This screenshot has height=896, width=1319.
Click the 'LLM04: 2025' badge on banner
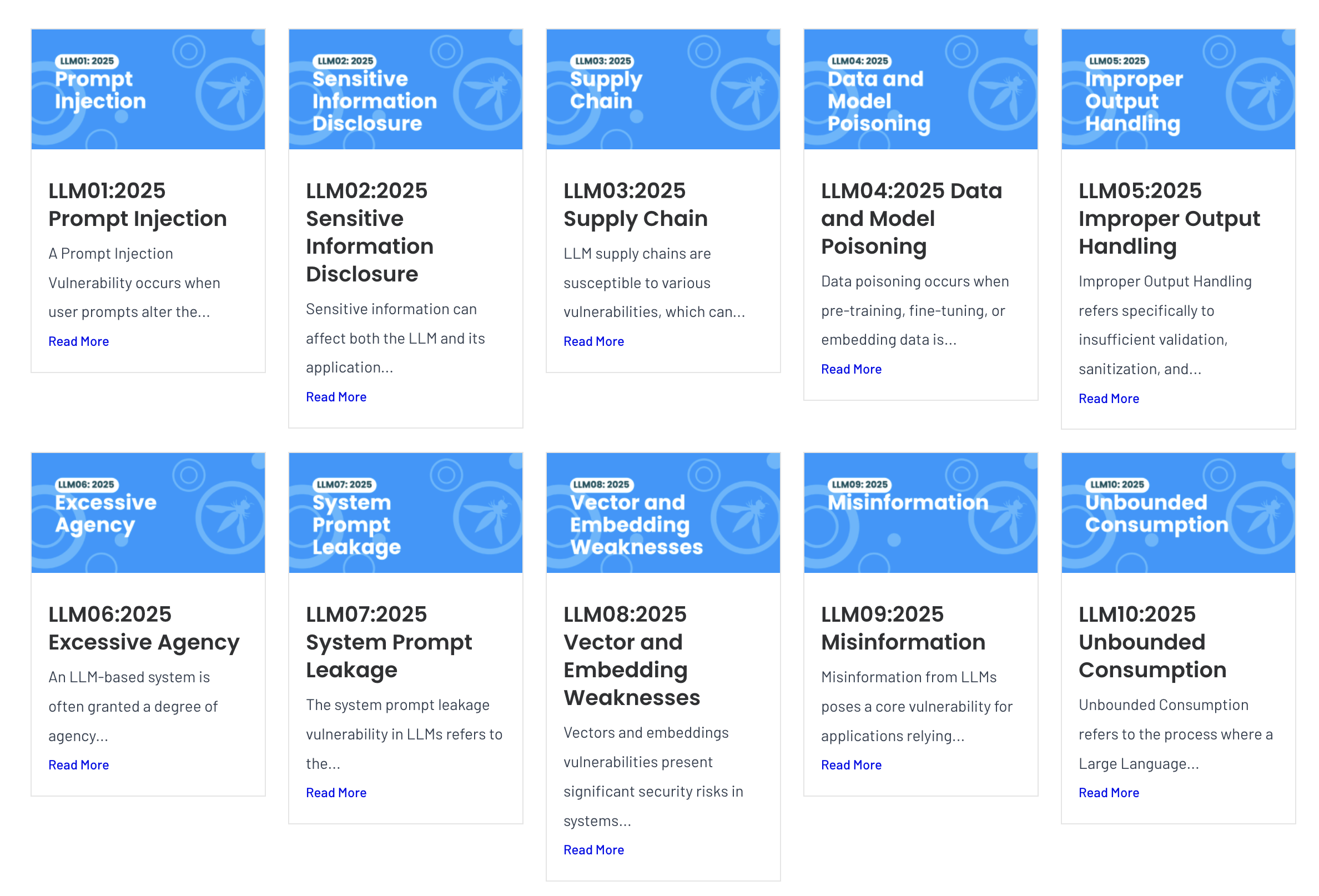[x=860, y=61]
